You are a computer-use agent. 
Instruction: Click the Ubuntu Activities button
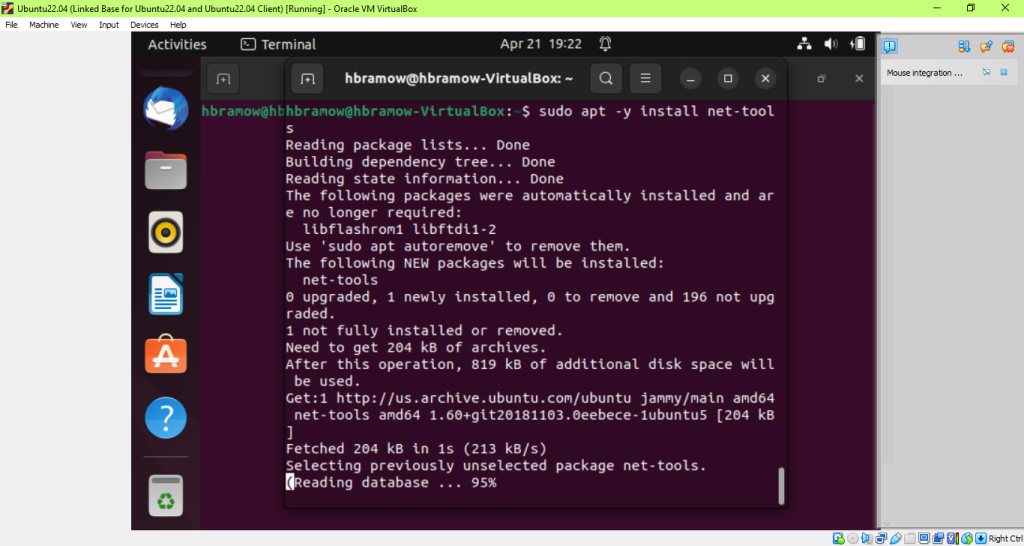tap(177, 44)
